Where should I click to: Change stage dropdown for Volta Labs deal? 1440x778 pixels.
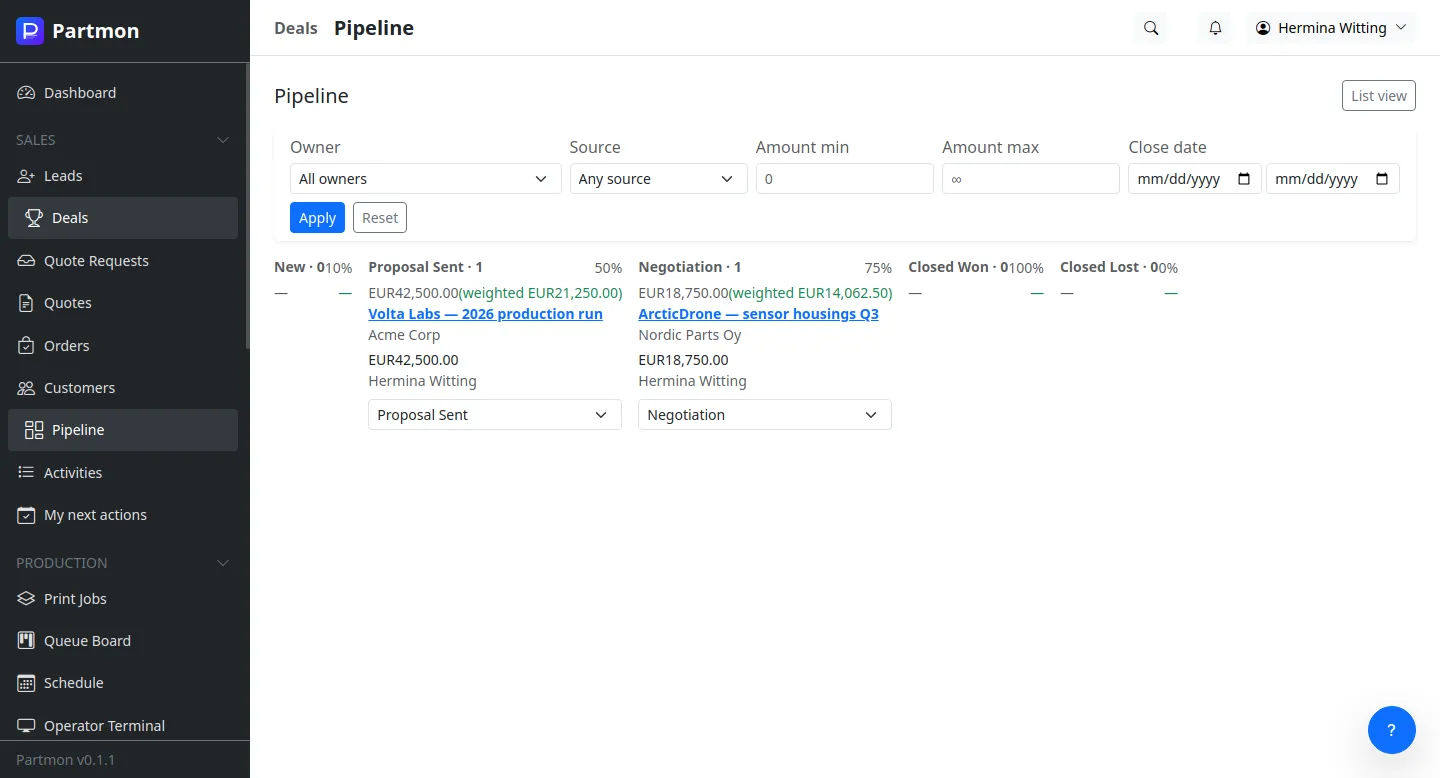495,415
